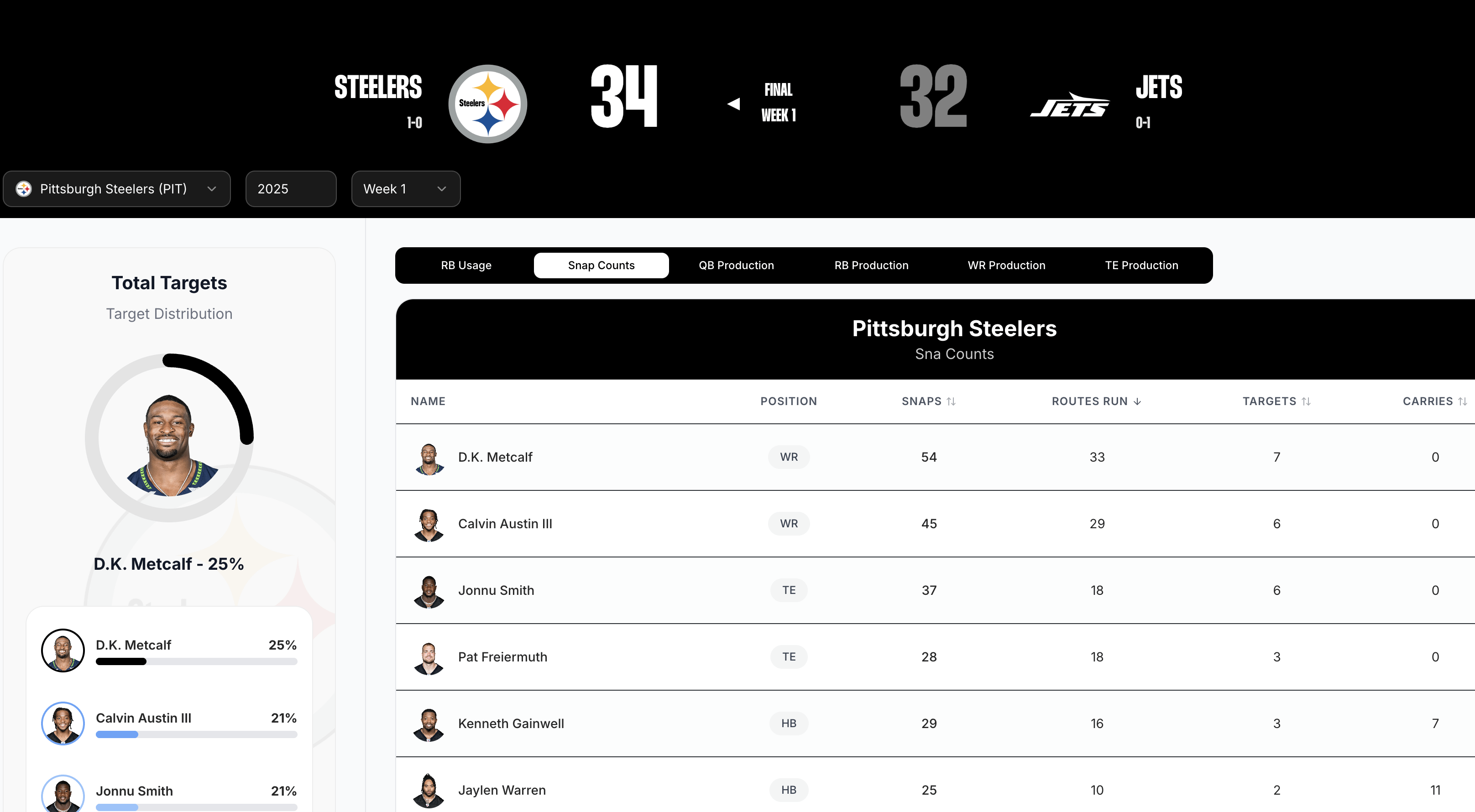Click Calvin Austin III name in table

tap(505, 524)
